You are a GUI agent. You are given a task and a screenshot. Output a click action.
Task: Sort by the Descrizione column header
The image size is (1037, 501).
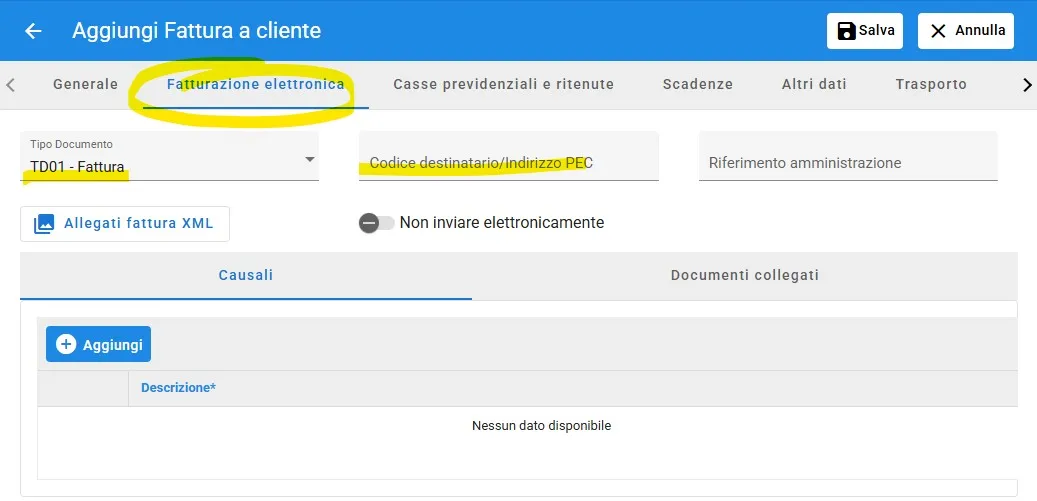click(179, 388)
